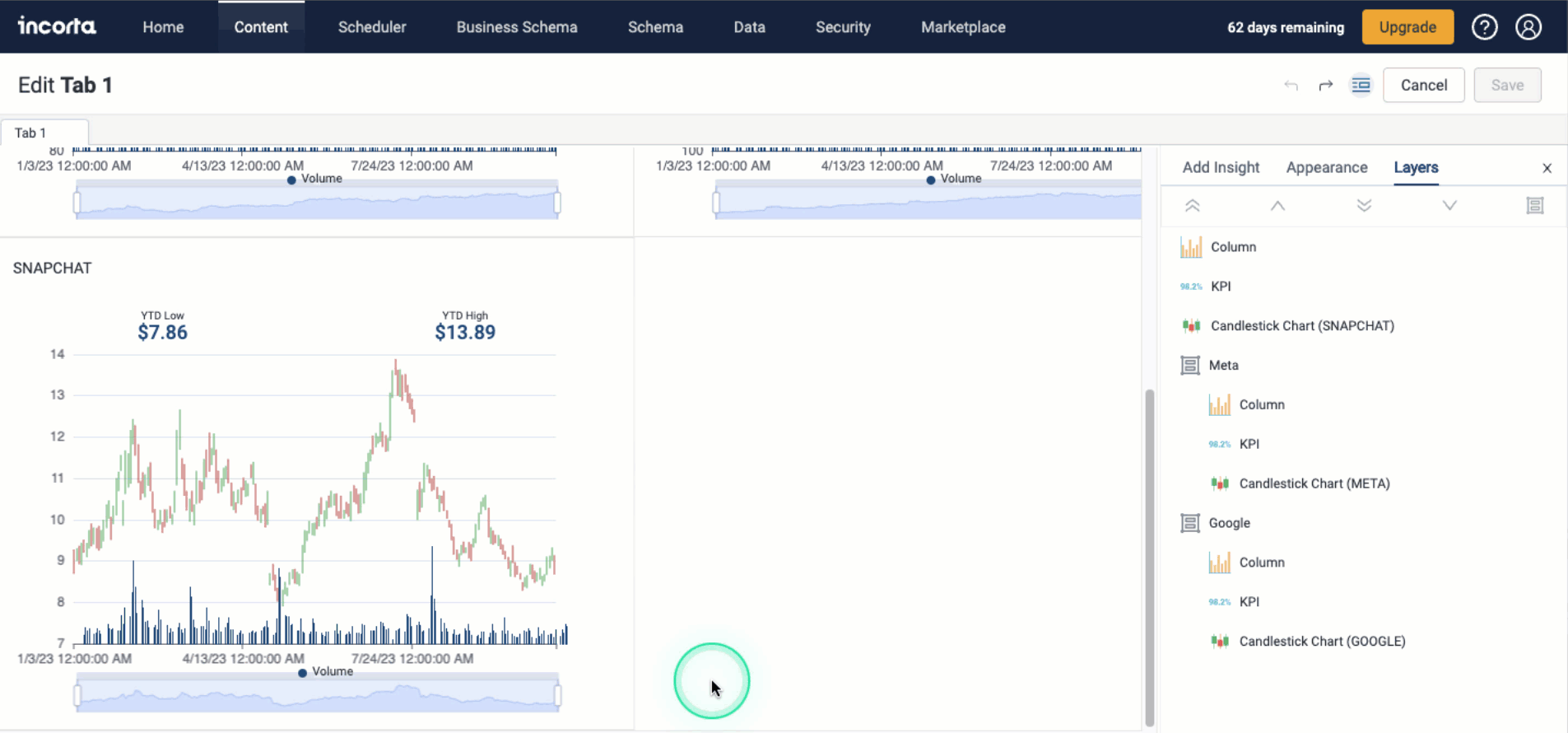Click the Google group icon
The height and width of the screenshot is (733, 1568).
(1190, 523)
